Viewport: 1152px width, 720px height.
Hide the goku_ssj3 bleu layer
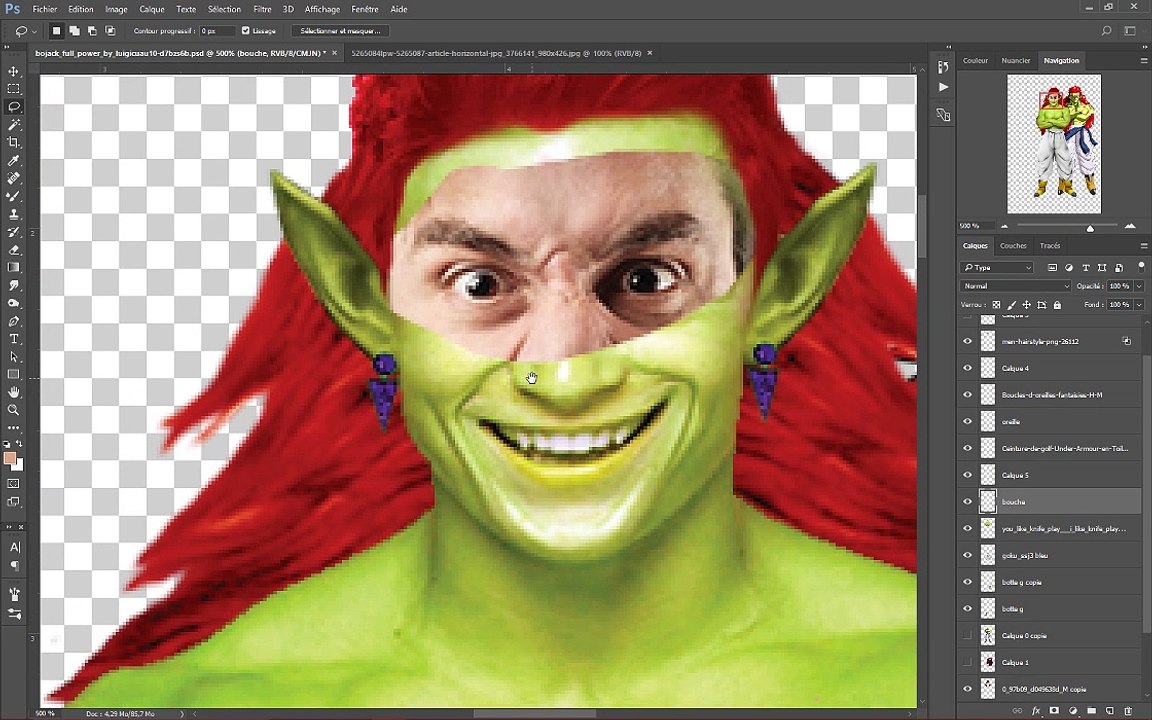click(x=967, y=555)
